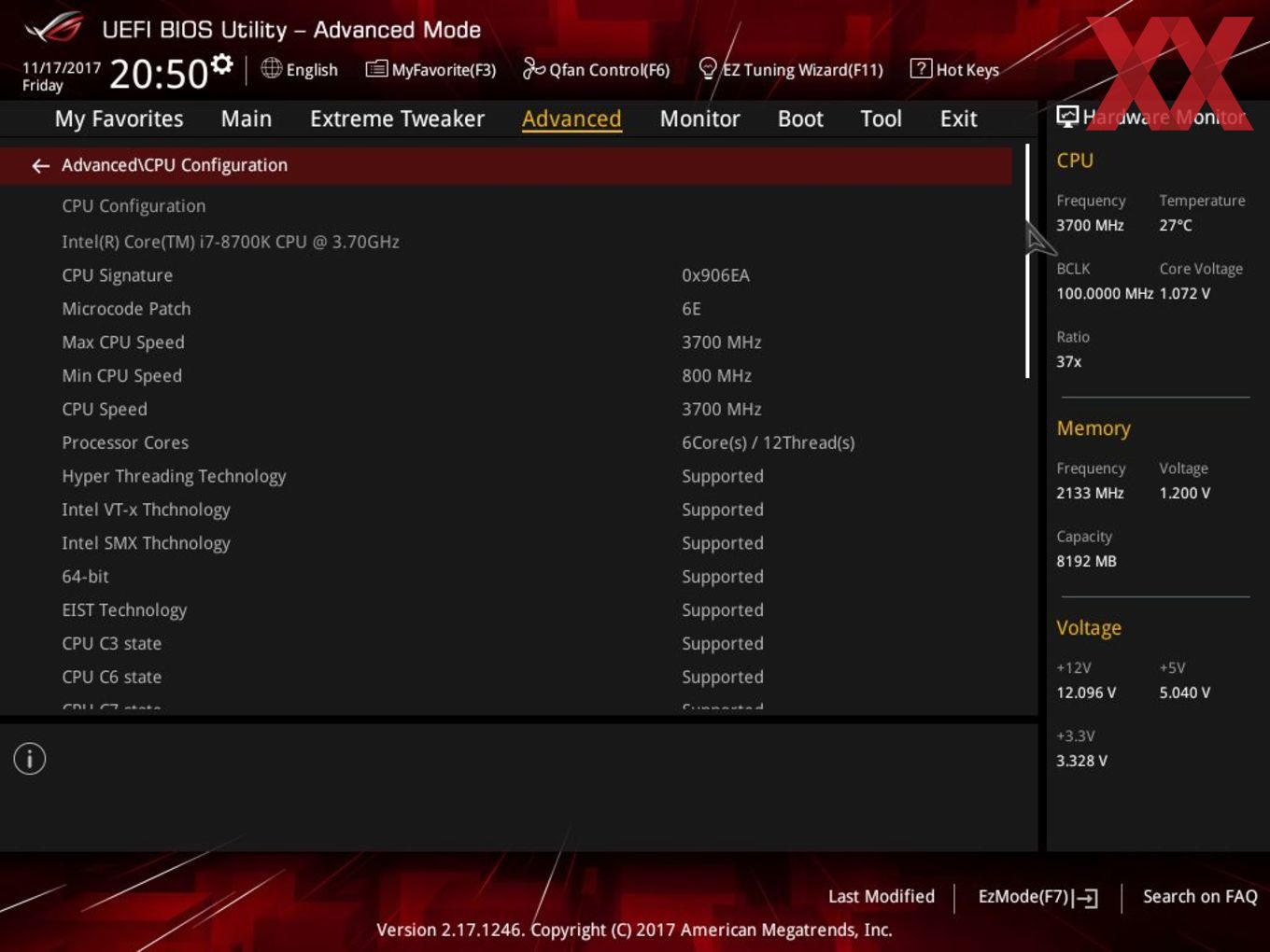Click the info circle icon in help pane
Screen dimensions: 1270x952
[30, 759]
